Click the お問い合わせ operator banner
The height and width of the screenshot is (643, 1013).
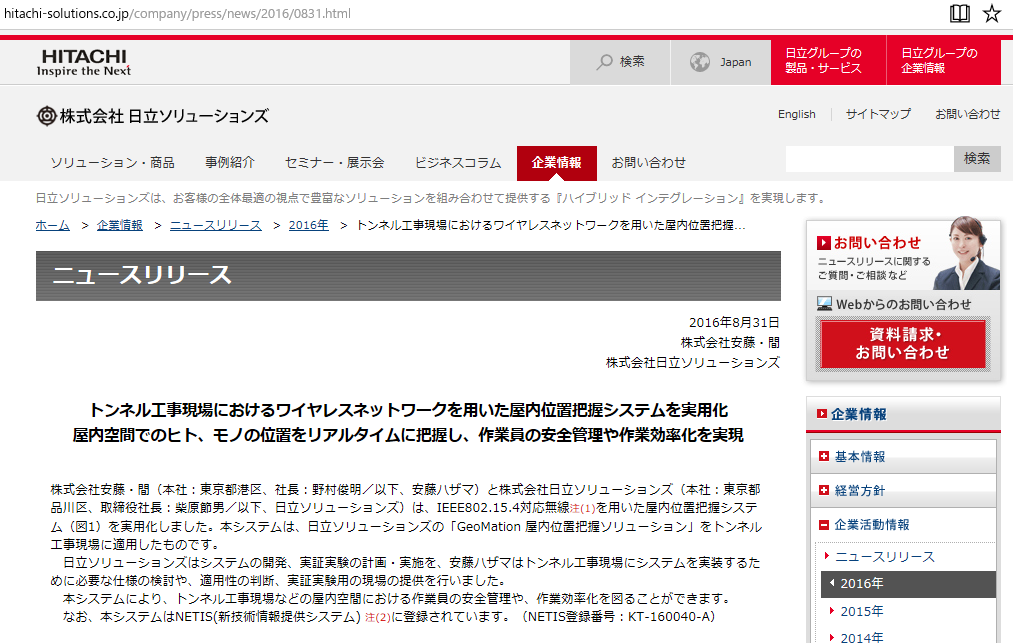903,256
